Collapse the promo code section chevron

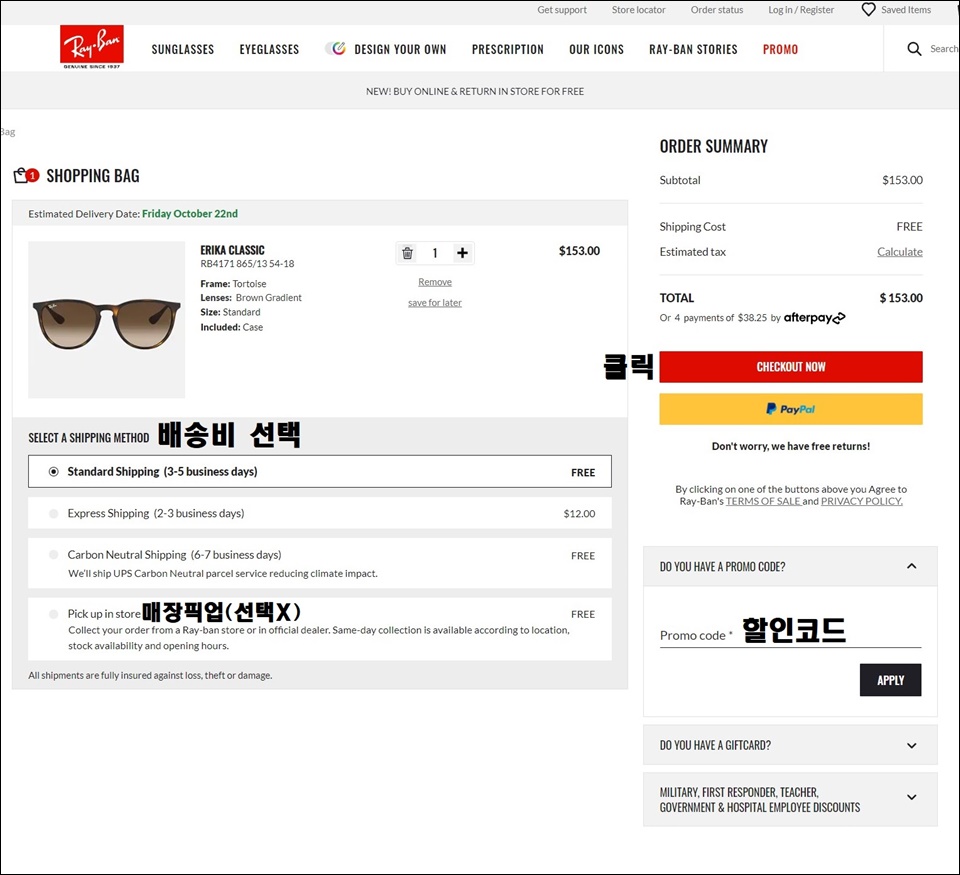[x=912, y=566]
